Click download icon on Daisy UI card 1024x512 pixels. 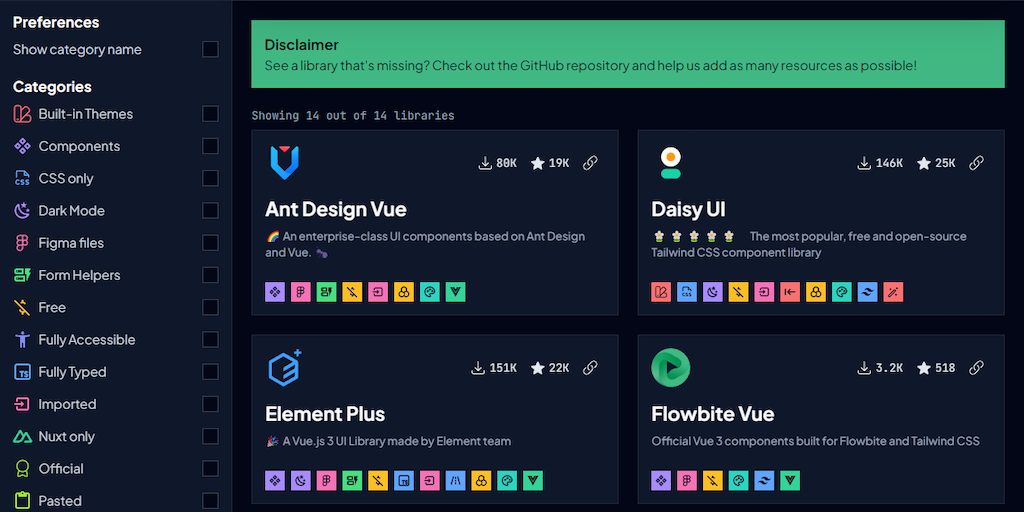tap(864, 163)
